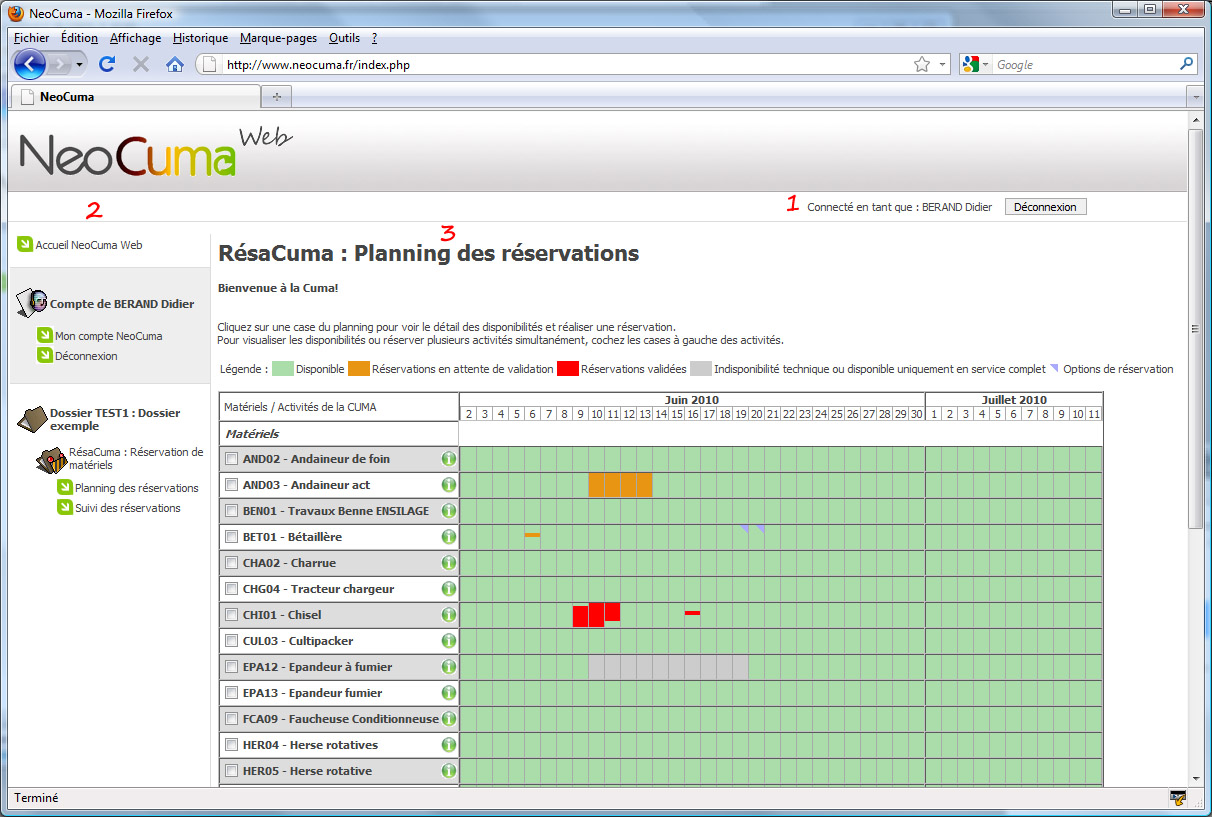View info icon of CHA02 Charrue
The height and width of the screenshot is (817, 1212).
point(449,563)
